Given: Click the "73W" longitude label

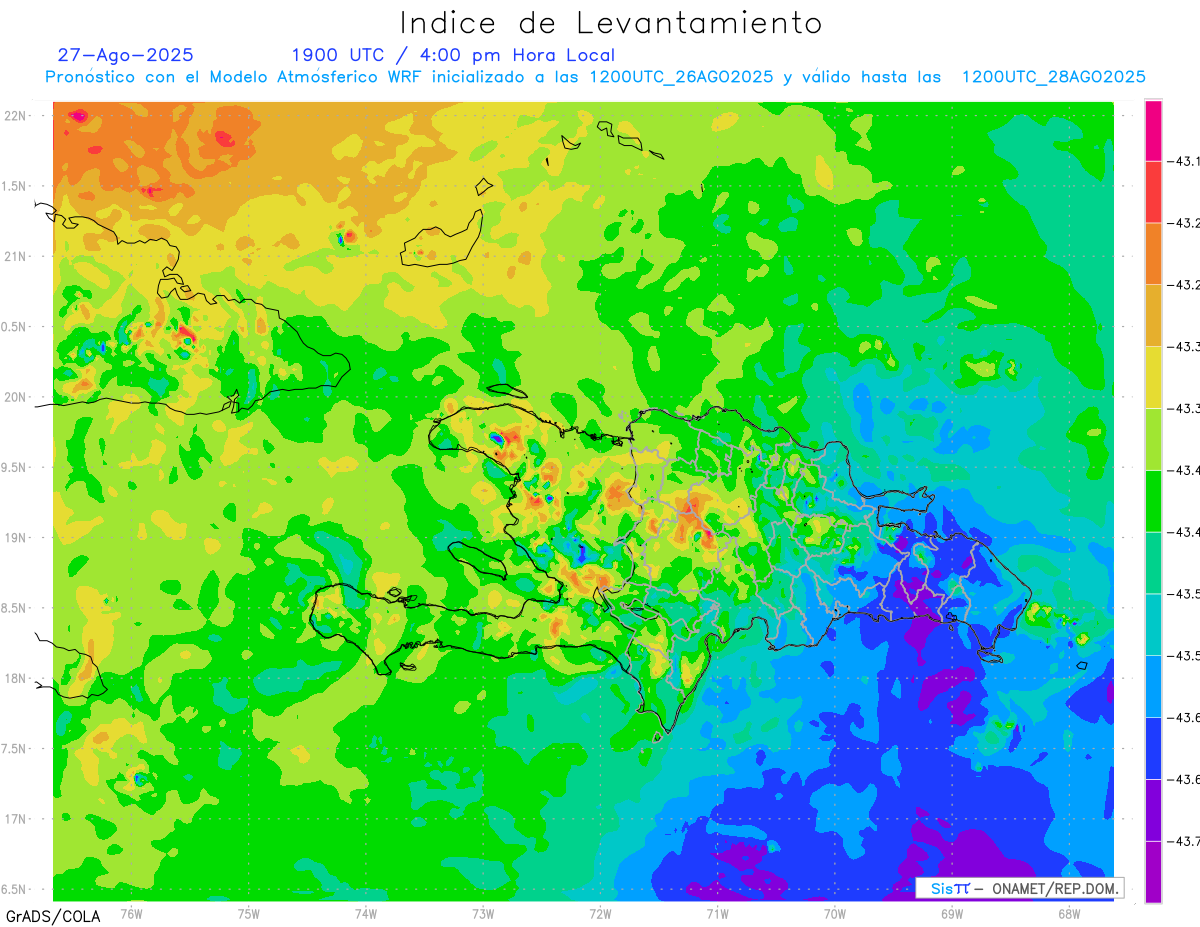Looking at the screenshot, I should click(x=483, y=913).
